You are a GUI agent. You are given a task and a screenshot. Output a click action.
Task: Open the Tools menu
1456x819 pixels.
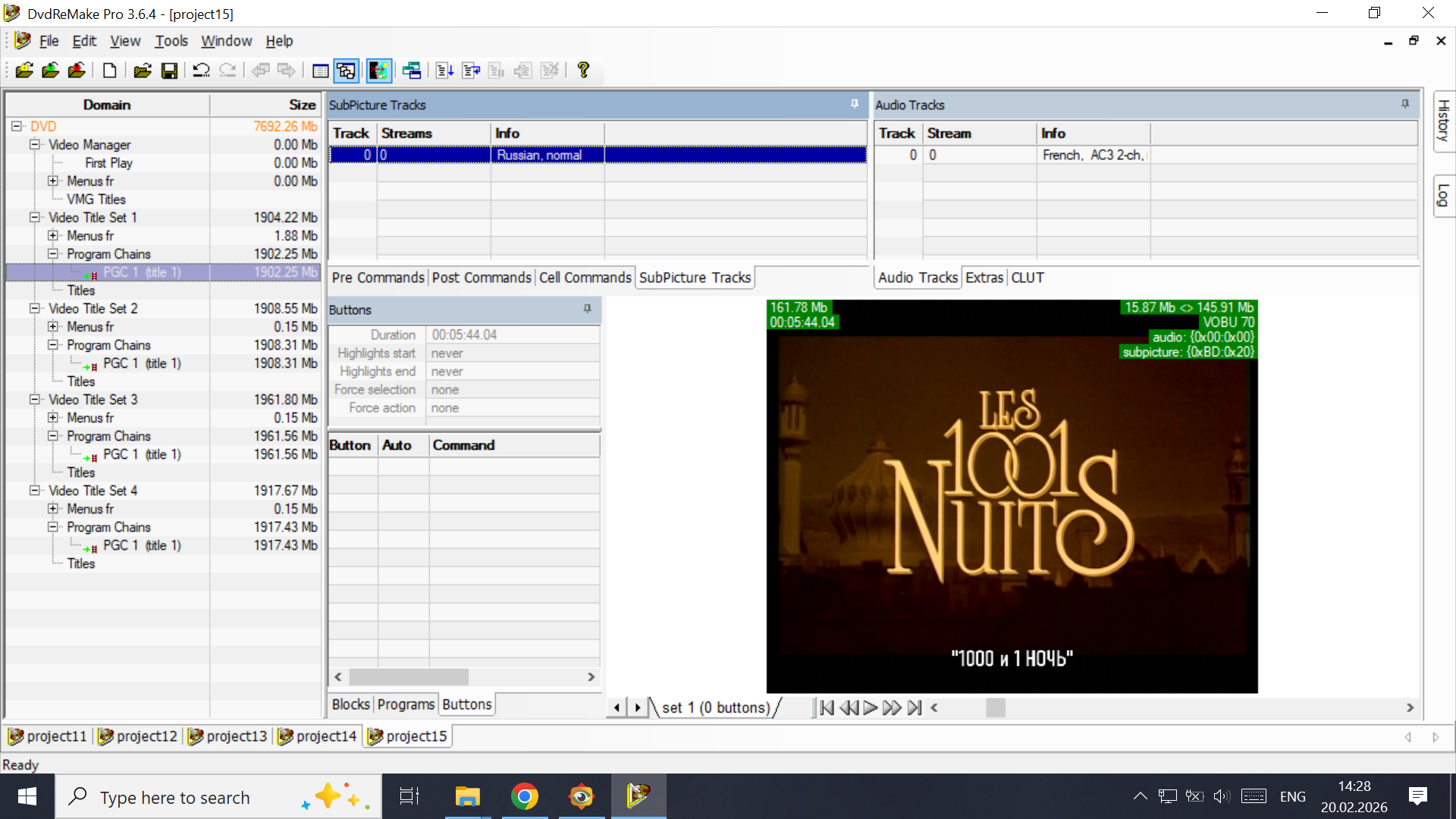(171, 41)
